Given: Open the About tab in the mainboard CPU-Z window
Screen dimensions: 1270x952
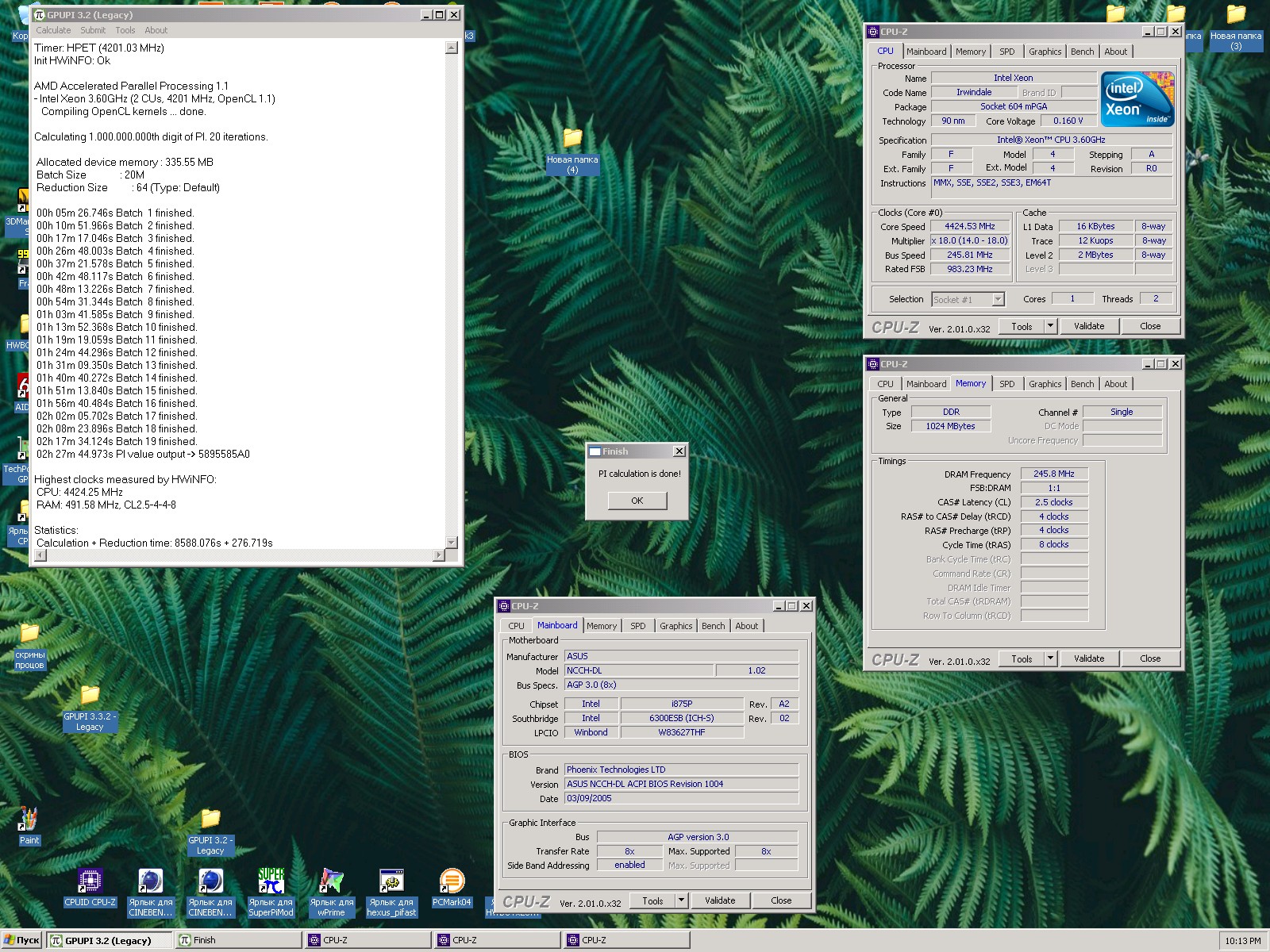Looking at the screenshot, I should (x=747, y=626).
